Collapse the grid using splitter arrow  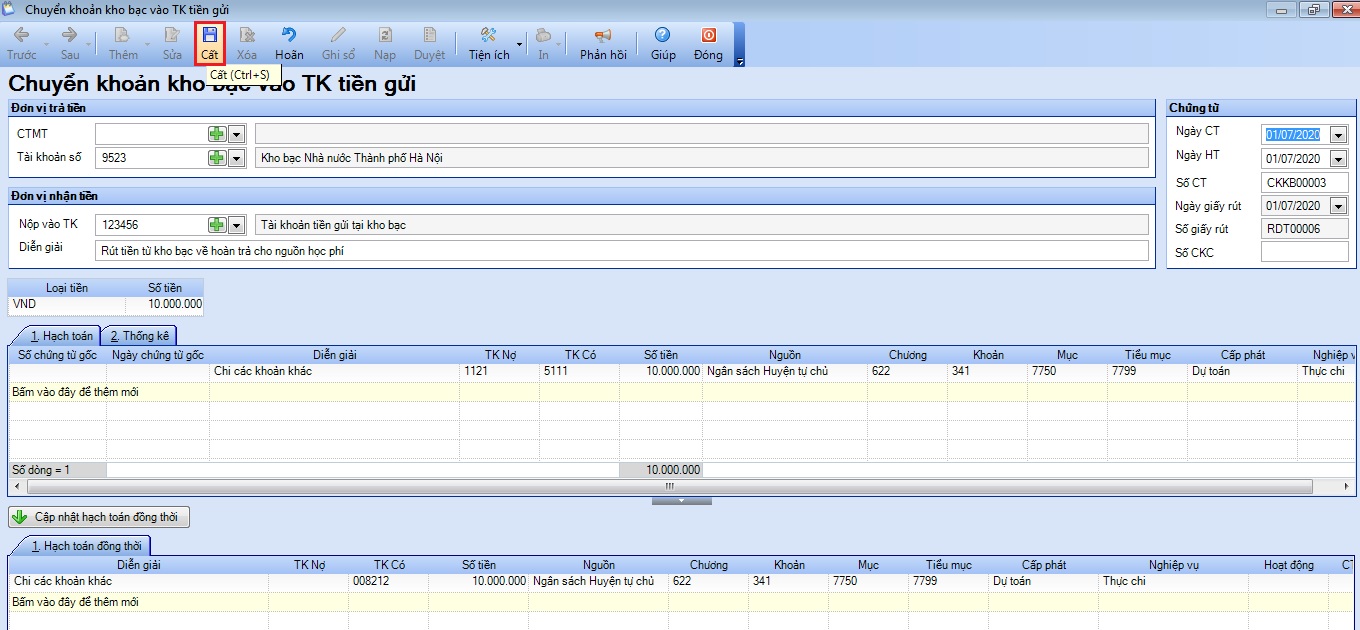tap(681, 500)
